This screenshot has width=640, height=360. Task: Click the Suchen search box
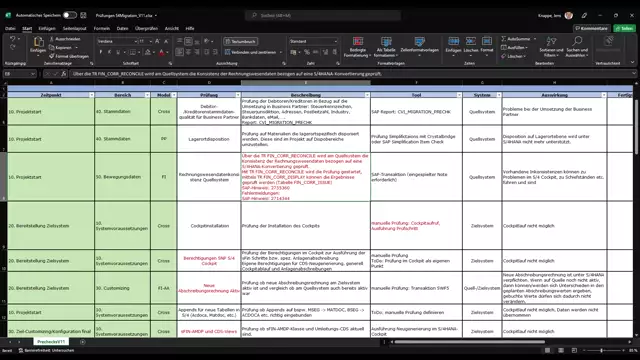(x=323, y=15)
